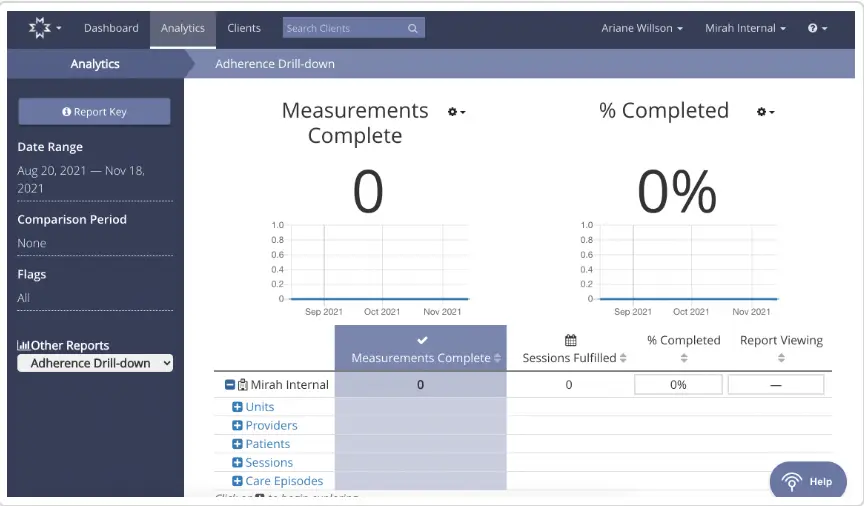The height and width of the screenshot is (506, 864).
Task: Open the Other Reports dropdown
Action: (x=95, y=363)
